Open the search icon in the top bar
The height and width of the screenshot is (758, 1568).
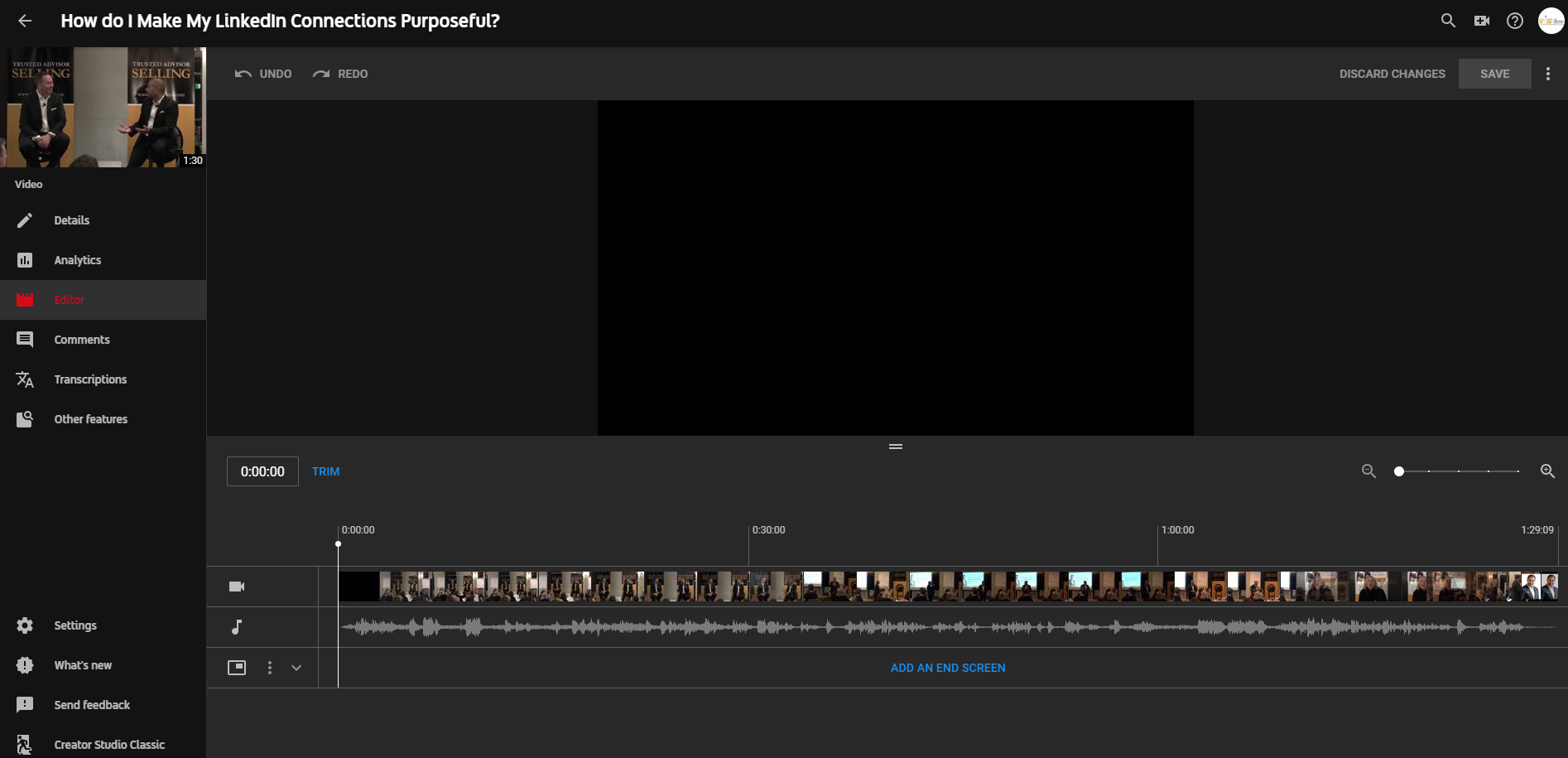[x=1448, y=20]
